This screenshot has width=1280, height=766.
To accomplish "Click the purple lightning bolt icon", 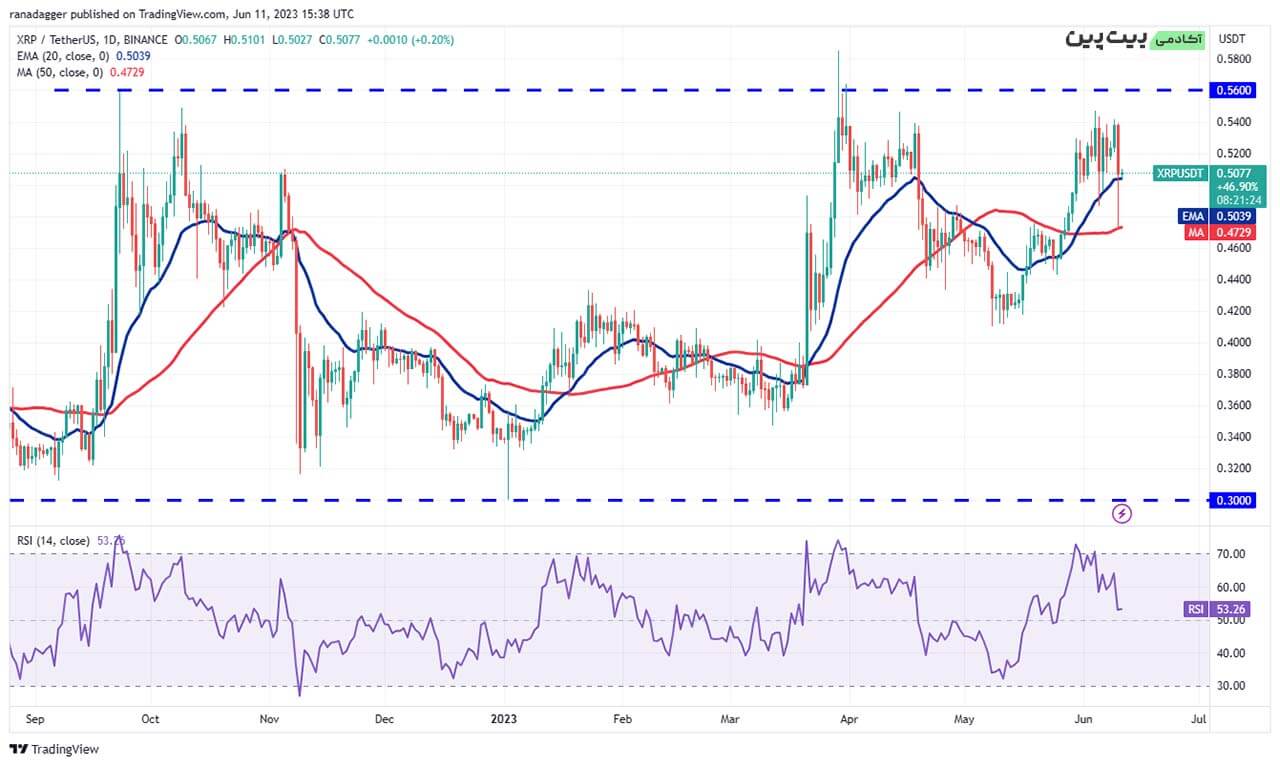I will (1122, 513).
